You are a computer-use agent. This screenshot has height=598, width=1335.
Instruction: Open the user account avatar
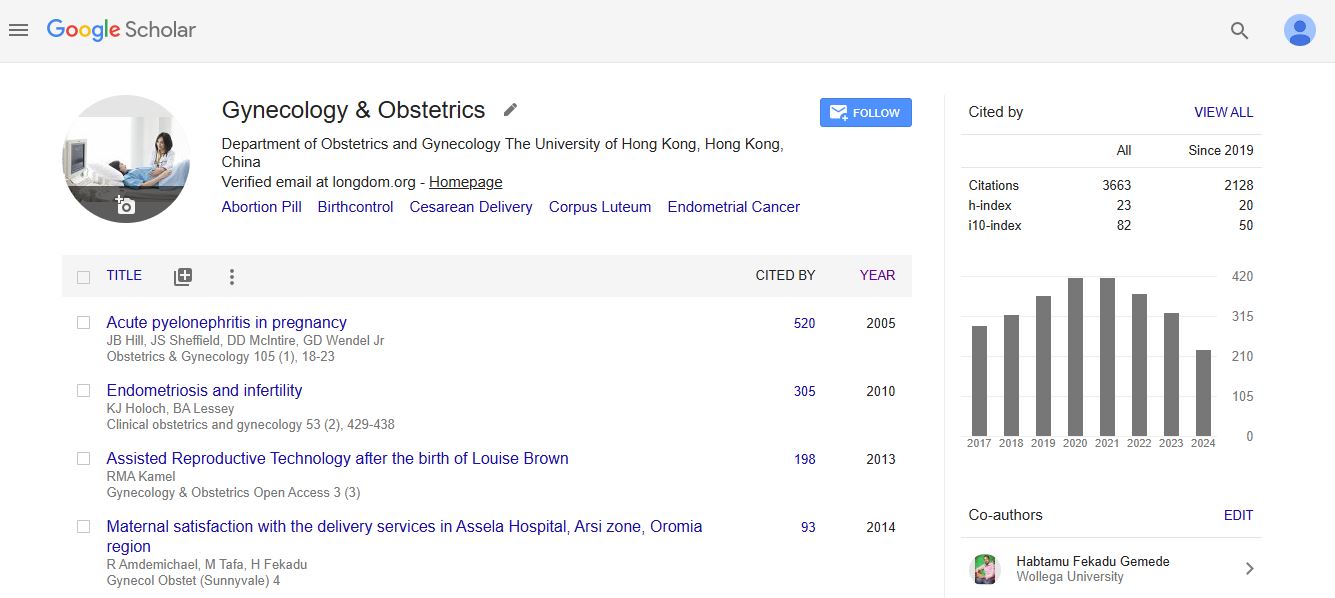coord(1299,31)
